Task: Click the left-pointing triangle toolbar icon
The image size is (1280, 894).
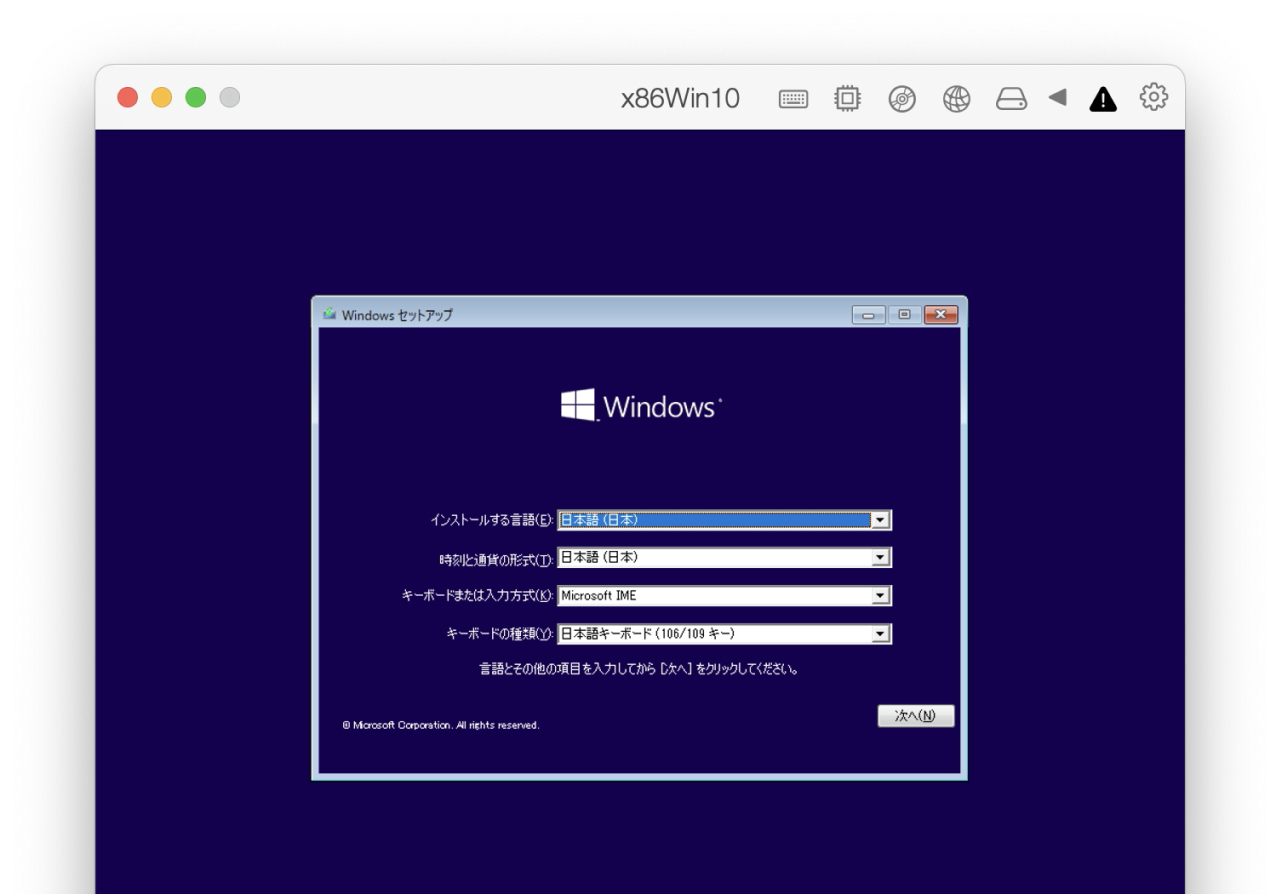Action: tap(1057, 97)
